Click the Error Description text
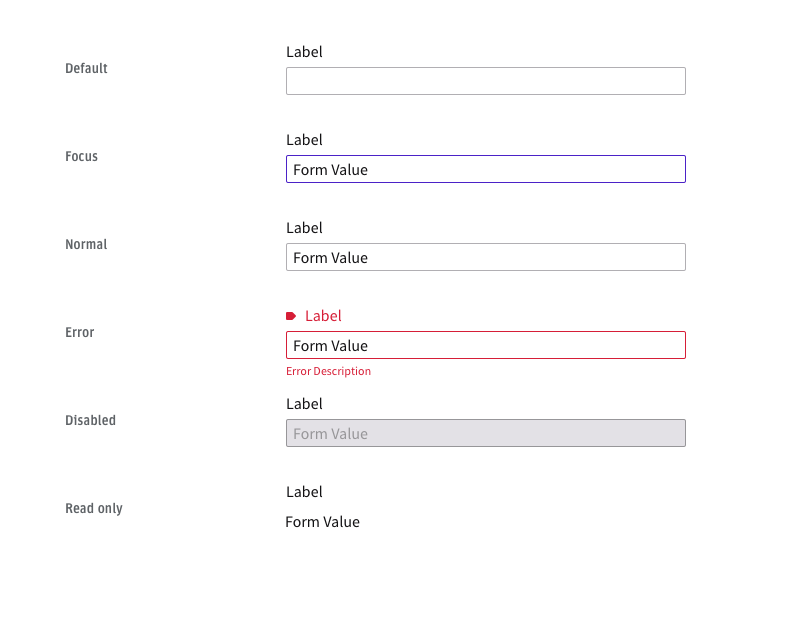The height and width of the screenshot is (642, 800). (328, 371)
